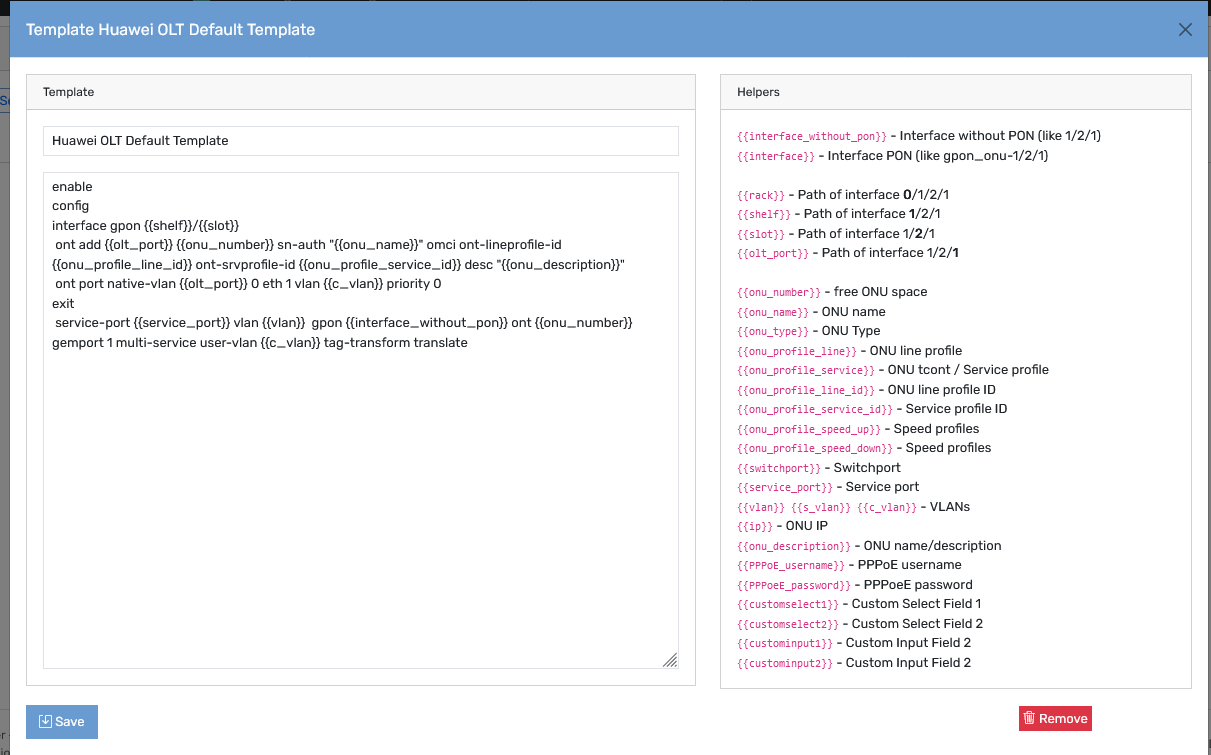Click the Template panel header

[361, 92]
